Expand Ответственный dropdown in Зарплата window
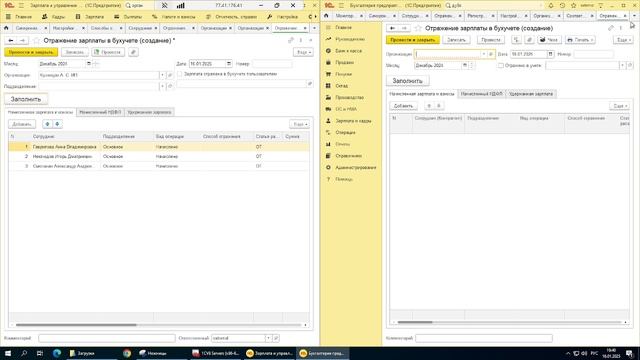 coord(268,338)
